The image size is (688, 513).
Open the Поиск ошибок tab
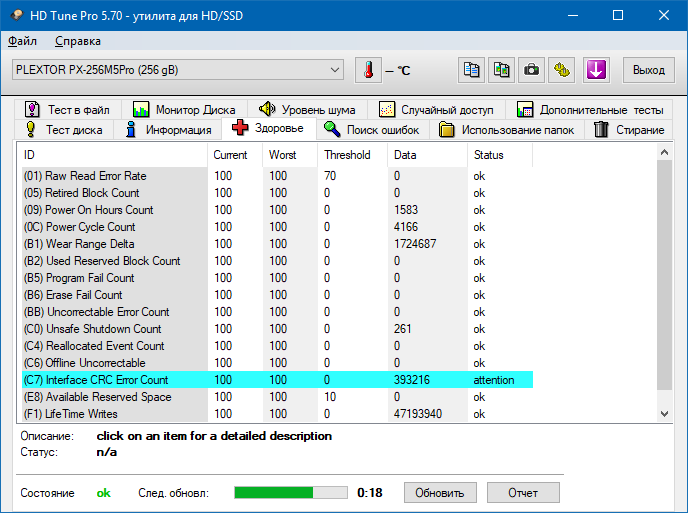click(375, 130)
